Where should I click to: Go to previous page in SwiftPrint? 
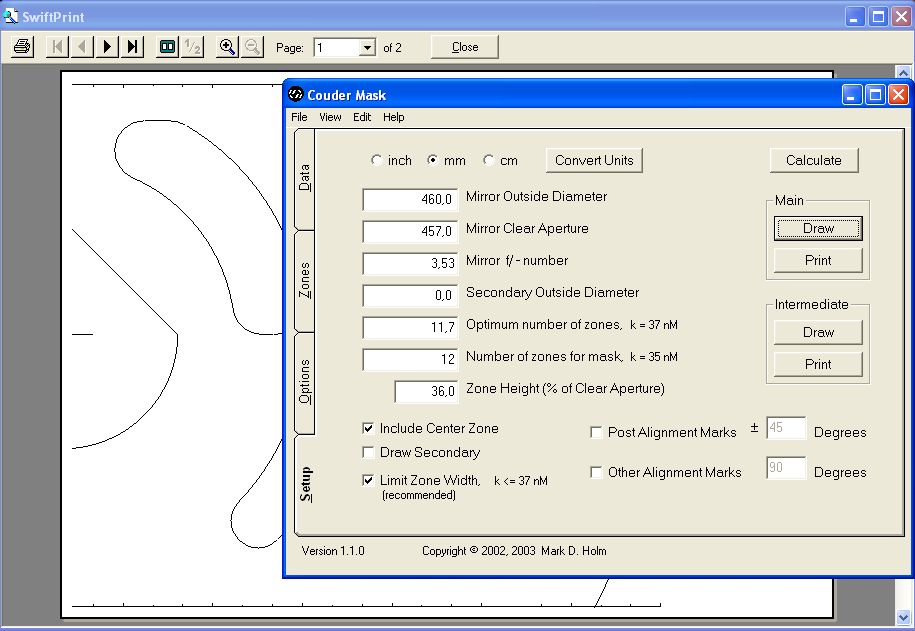tap(82, 47)
